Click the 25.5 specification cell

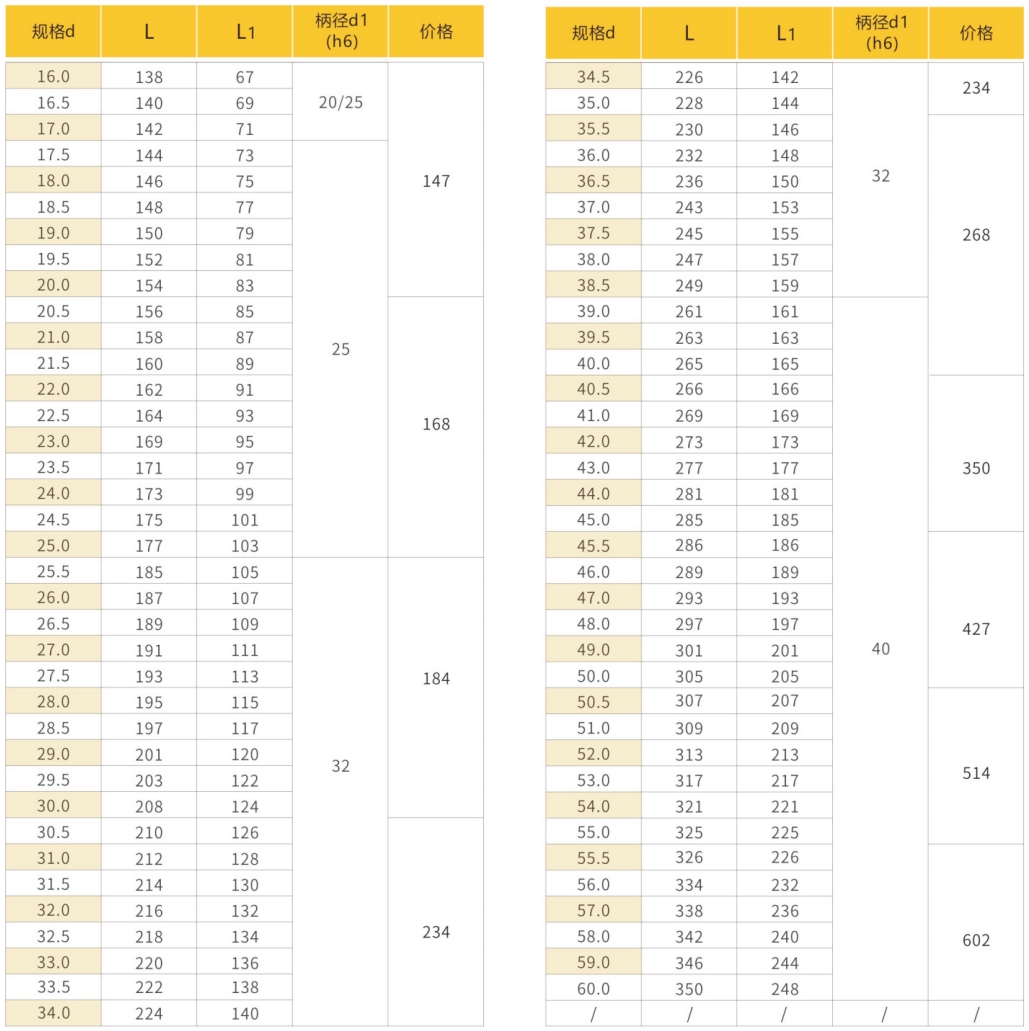pyautogui.click(x=53, y=572)
